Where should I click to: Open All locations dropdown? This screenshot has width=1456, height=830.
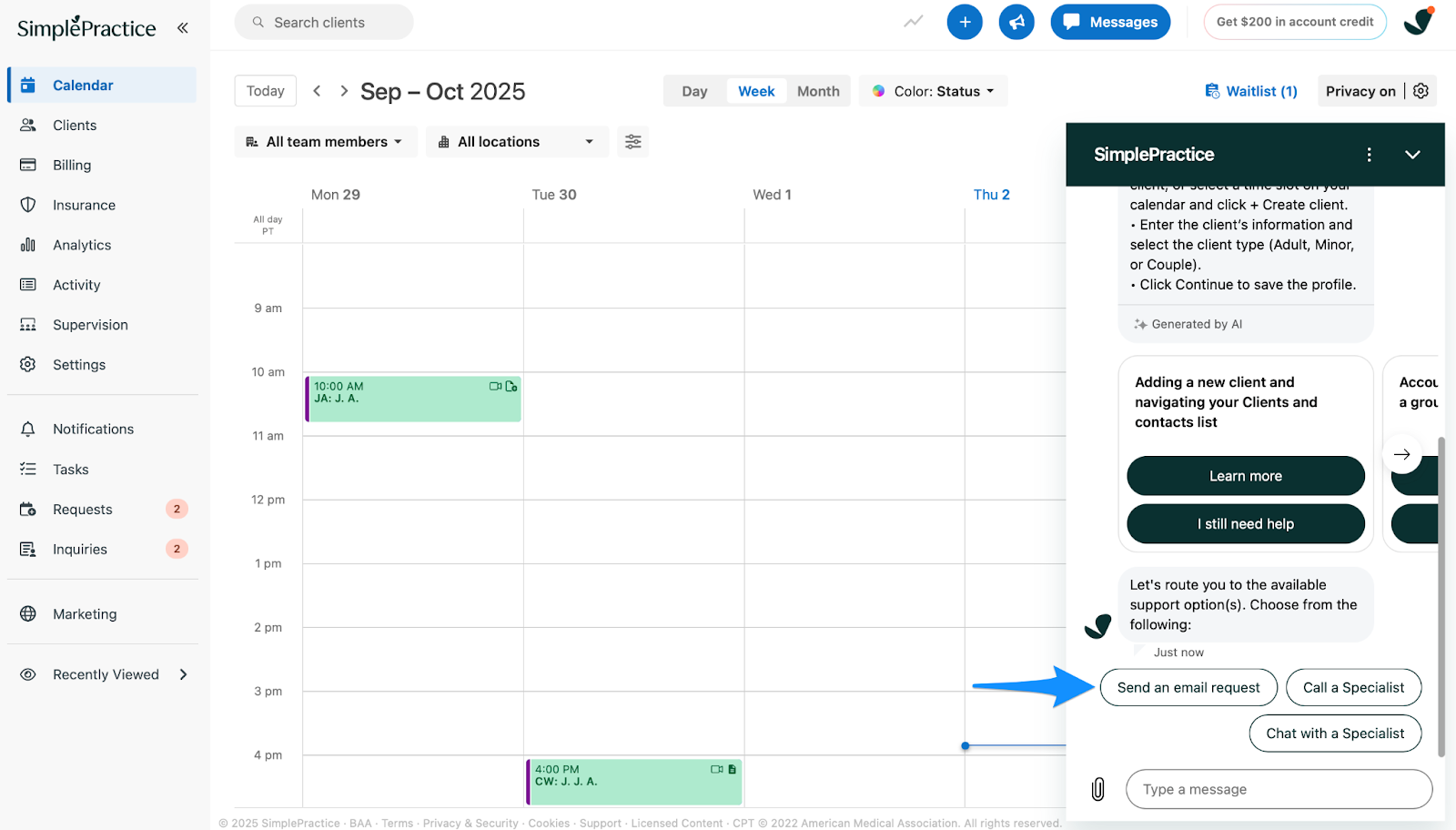point(516,142)
